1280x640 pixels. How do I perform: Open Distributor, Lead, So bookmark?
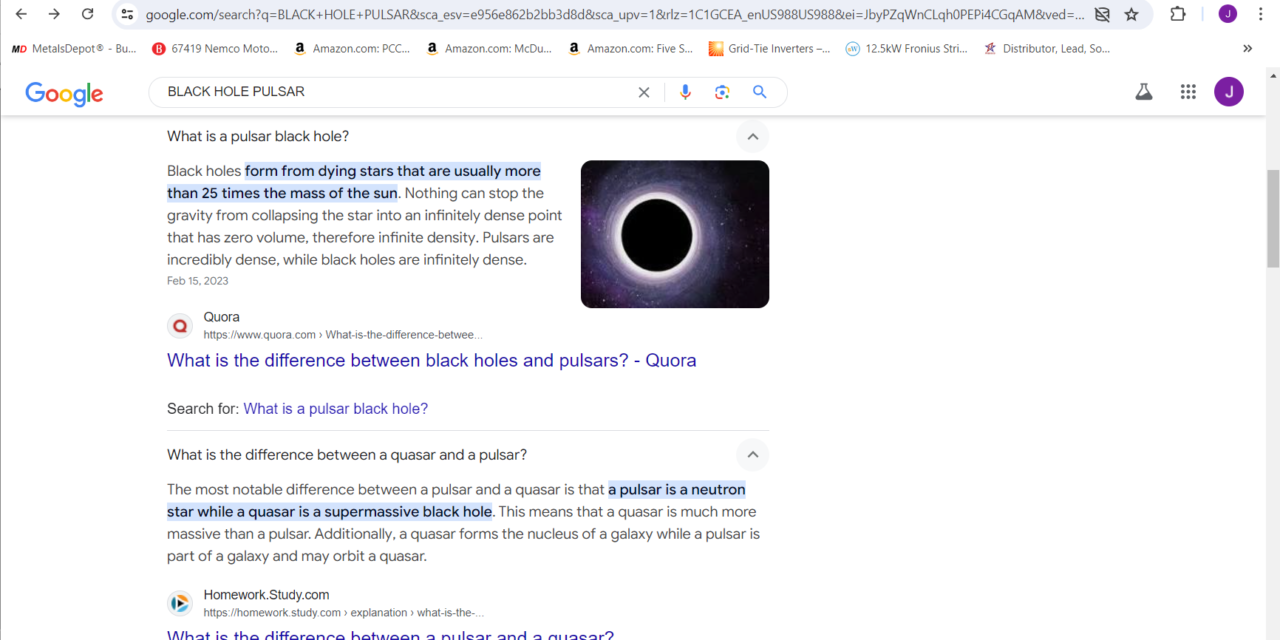(1047, 48)
